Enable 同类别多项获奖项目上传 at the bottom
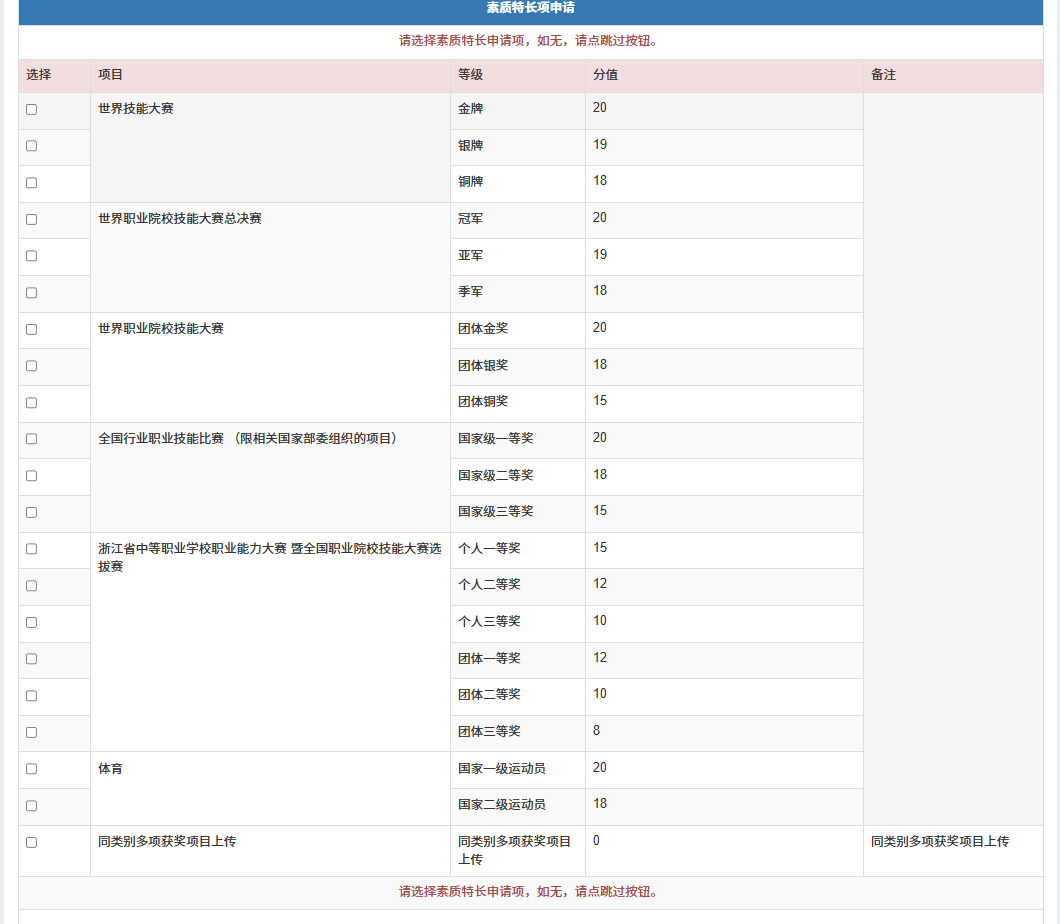The height and width of the screenshot is (924, 1060). click(x=30, y=843)
